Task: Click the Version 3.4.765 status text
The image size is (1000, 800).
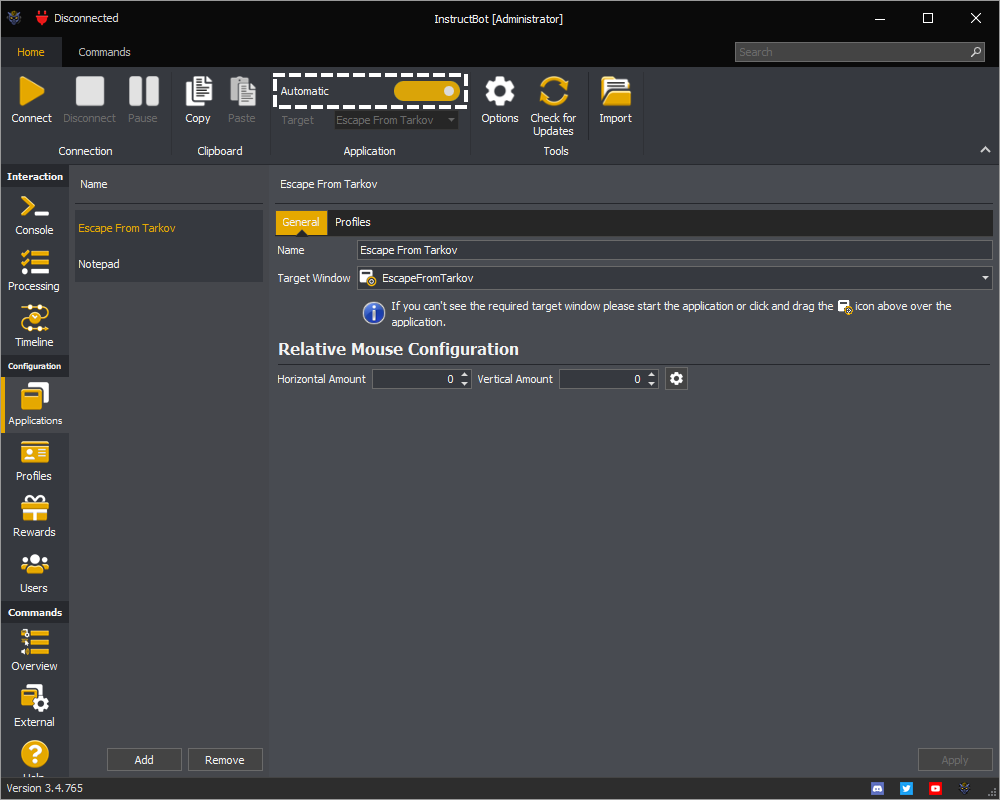Action: pos(45,788)
